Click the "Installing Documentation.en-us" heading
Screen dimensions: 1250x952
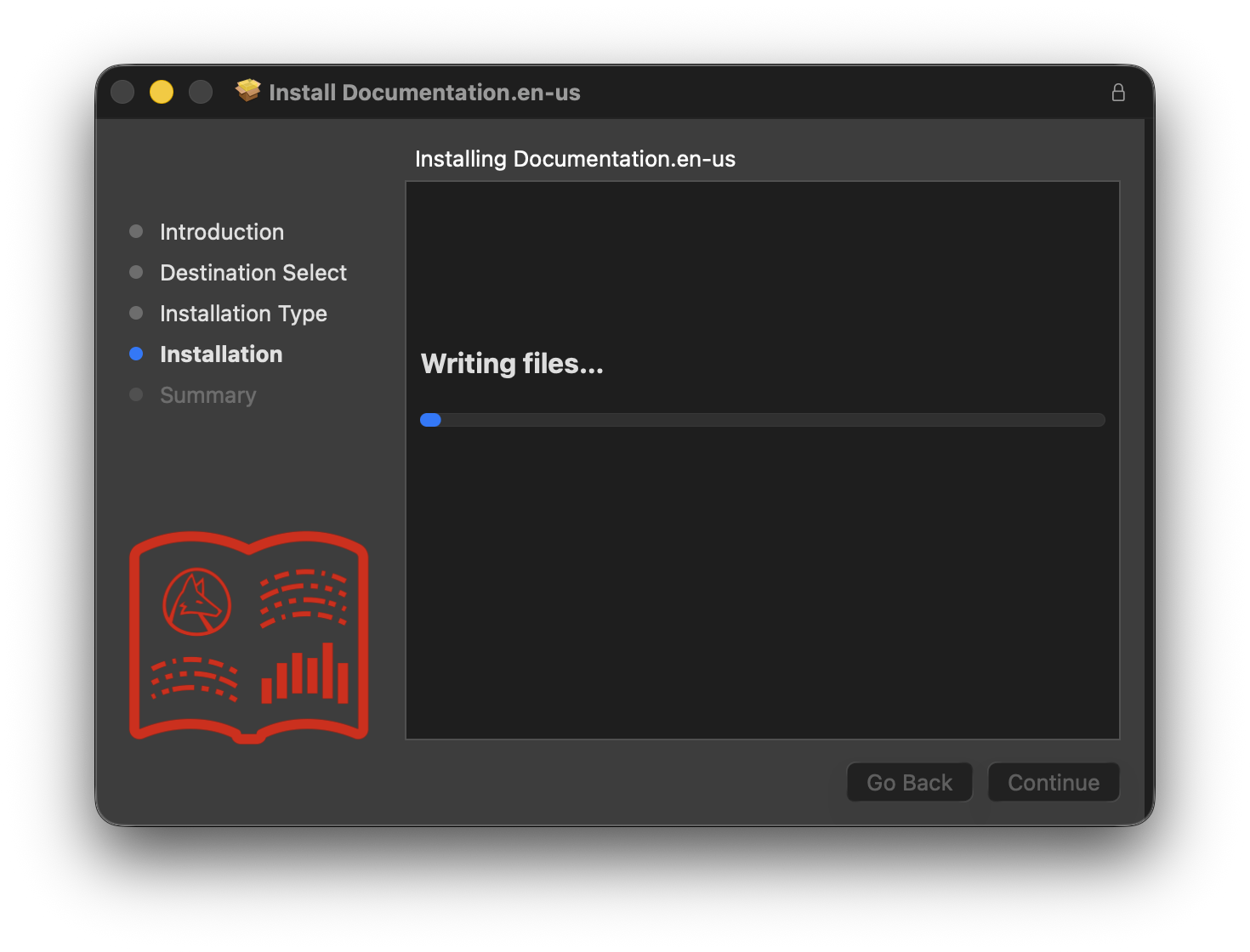[575, 159]
